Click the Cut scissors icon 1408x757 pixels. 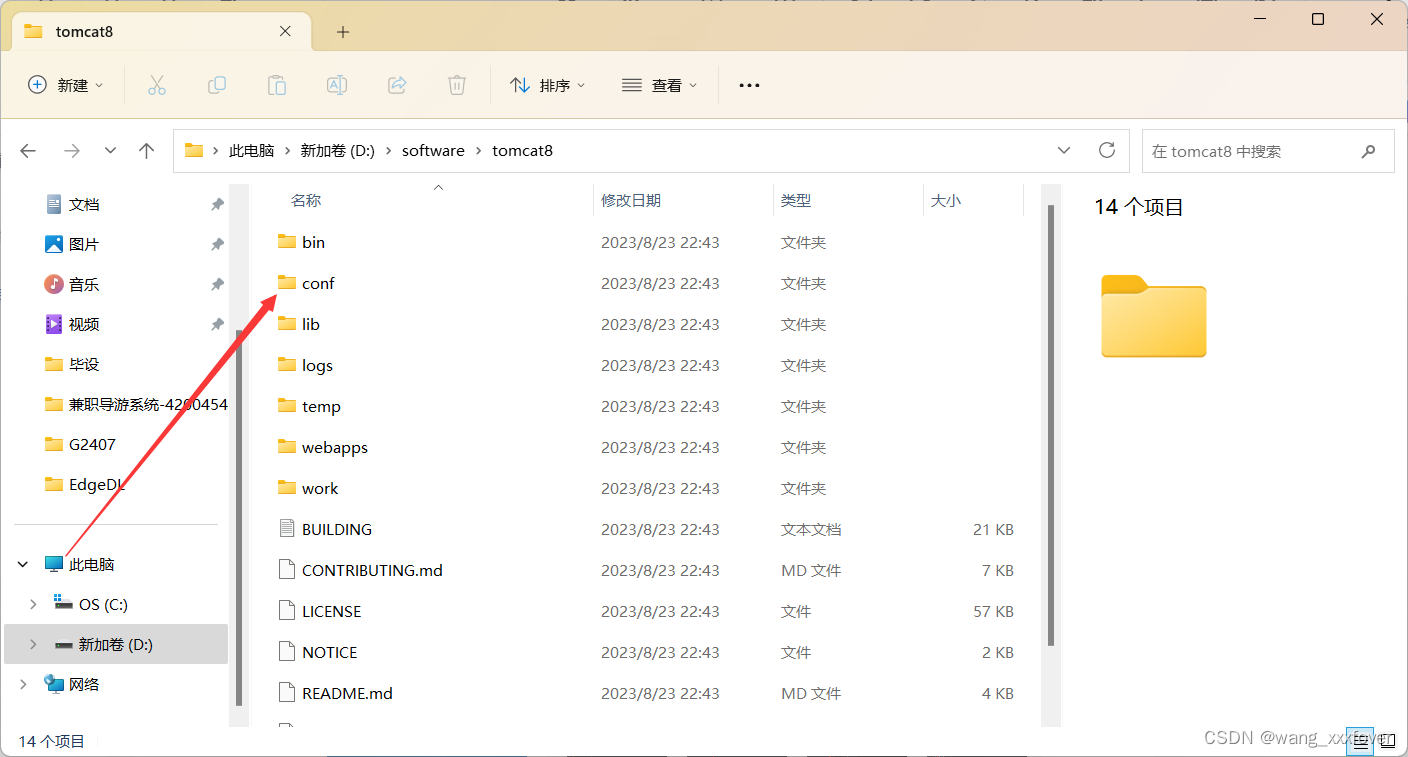pos(157,85)
